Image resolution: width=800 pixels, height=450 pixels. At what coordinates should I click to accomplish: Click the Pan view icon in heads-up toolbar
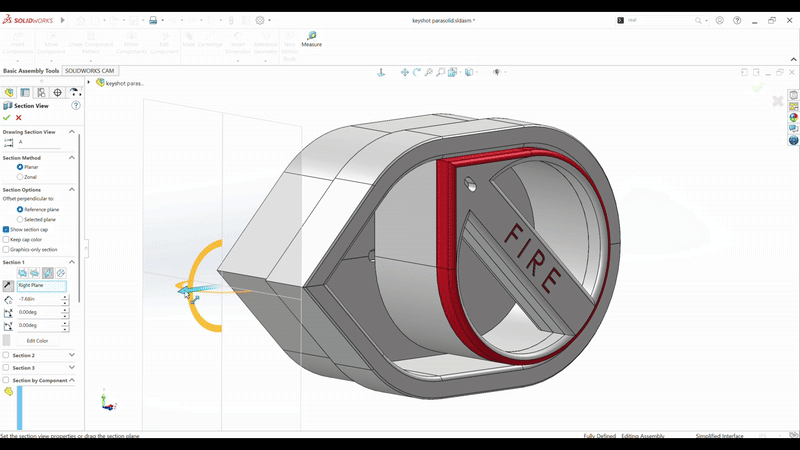click(x=405, y=72)
